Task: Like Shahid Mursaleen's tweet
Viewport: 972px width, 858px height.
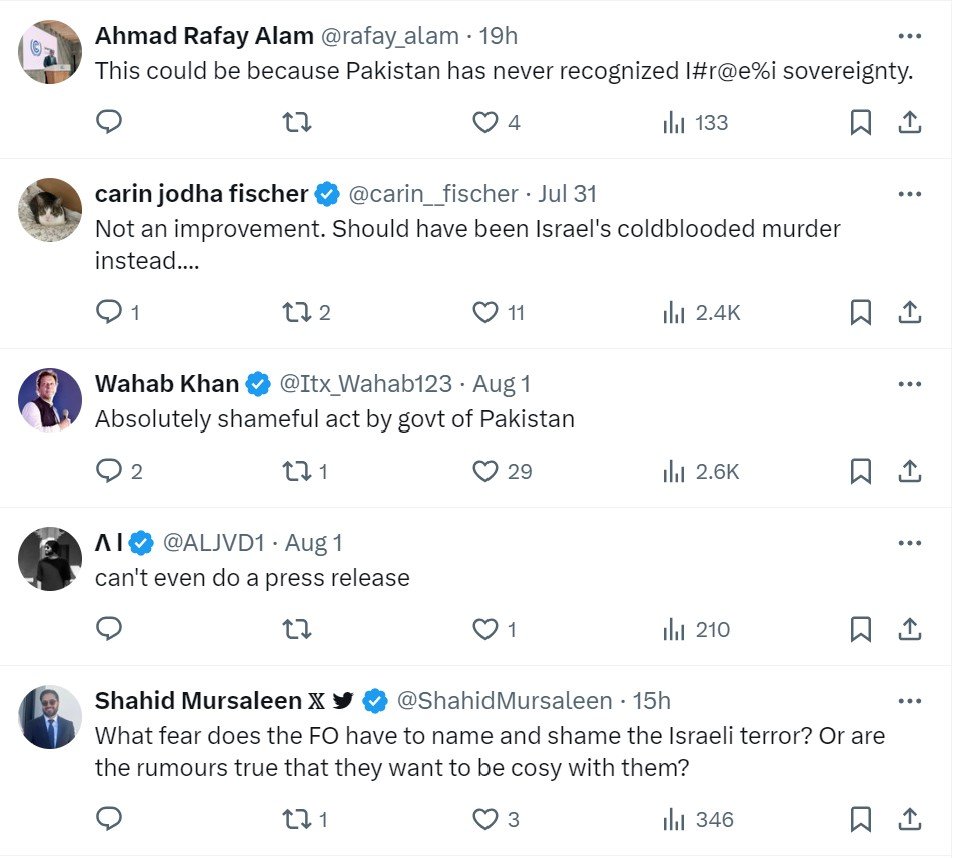Action: click(486, 820)
